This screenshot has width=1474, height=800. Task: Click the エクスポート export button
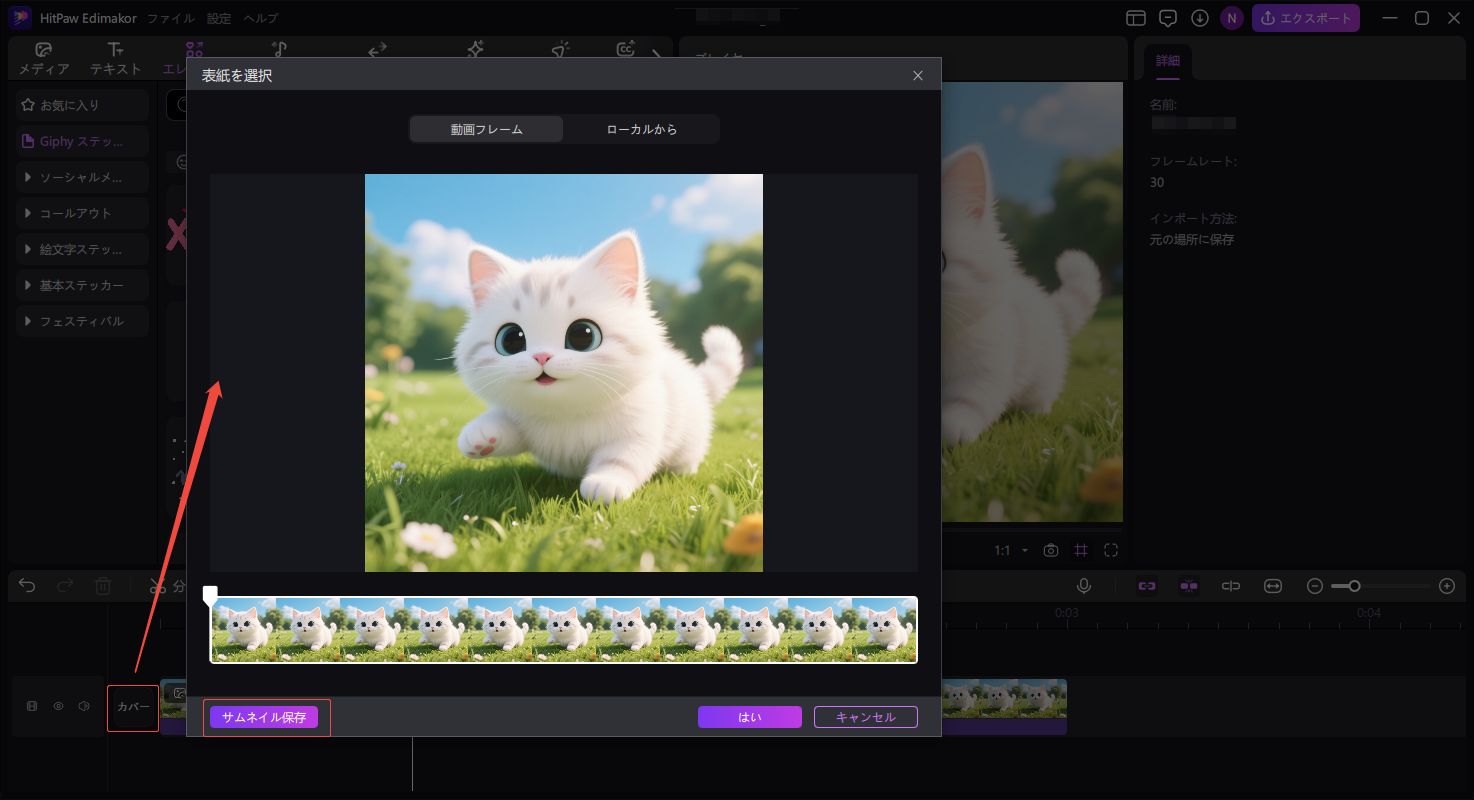point(1306,18)
